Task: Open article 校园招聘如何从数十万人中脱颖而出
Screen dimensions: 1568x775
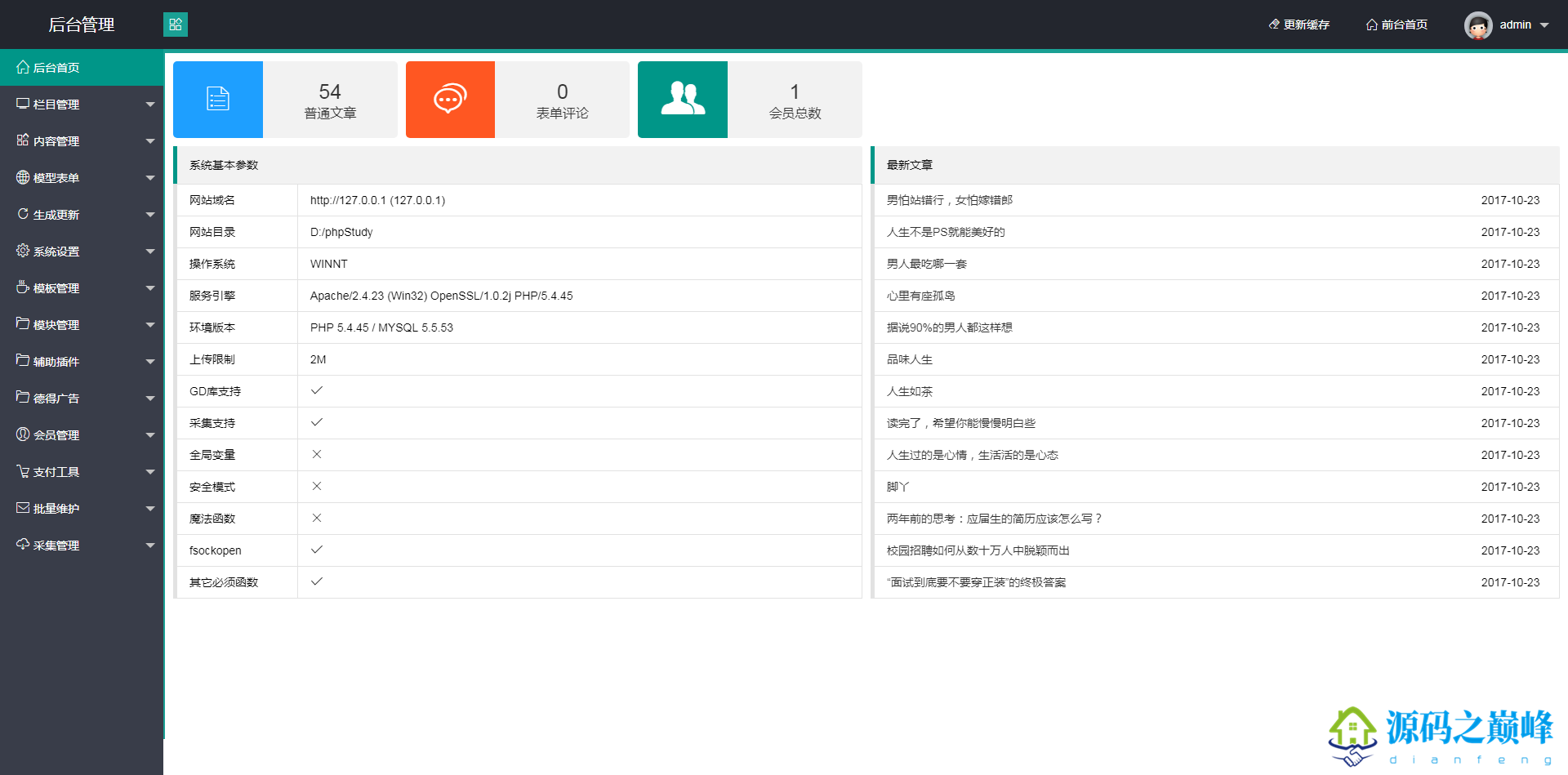Action: (978, 550)
